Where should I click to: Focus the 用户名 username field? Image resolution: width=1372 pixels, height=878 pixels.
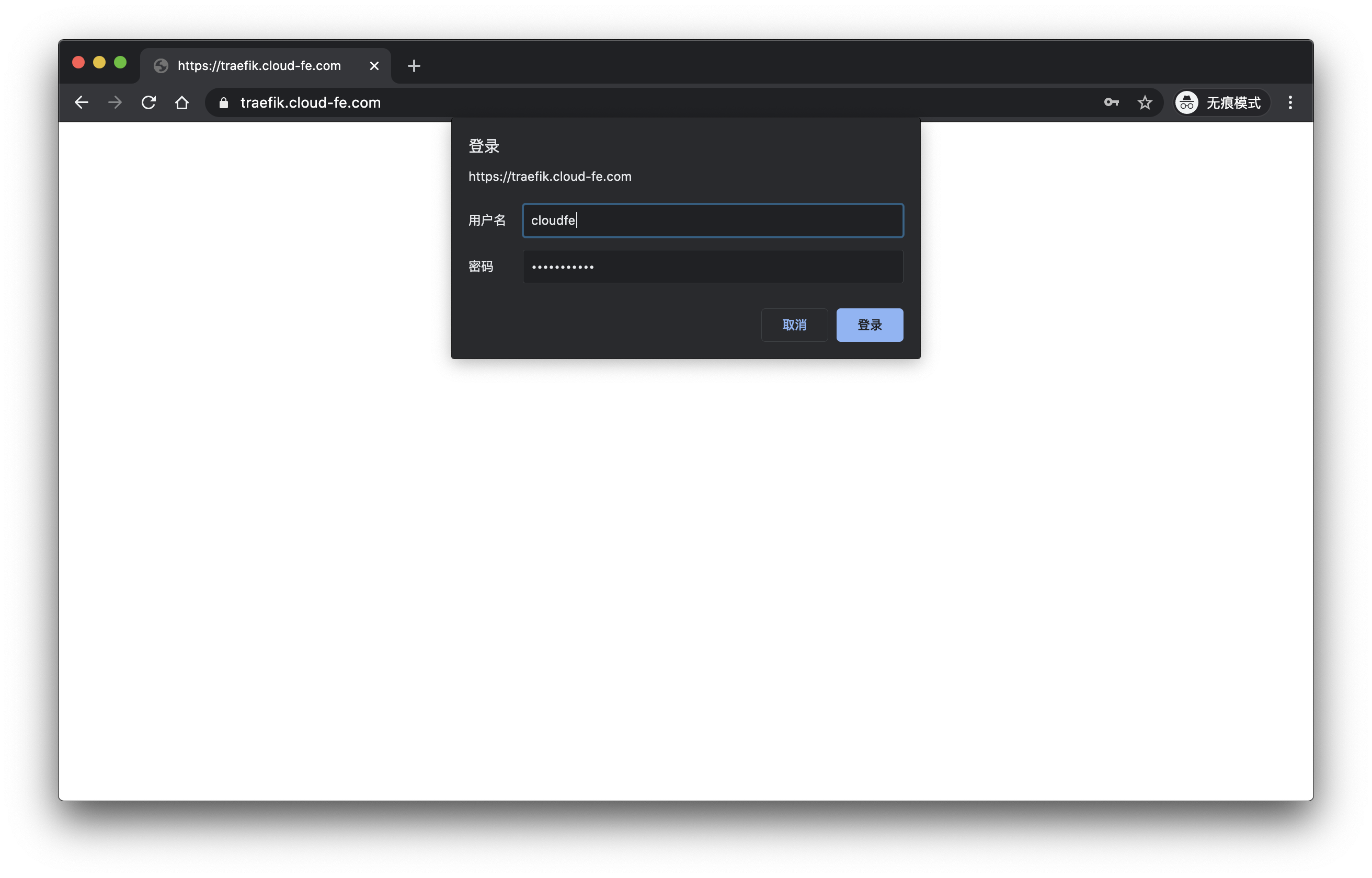[713, 220]
